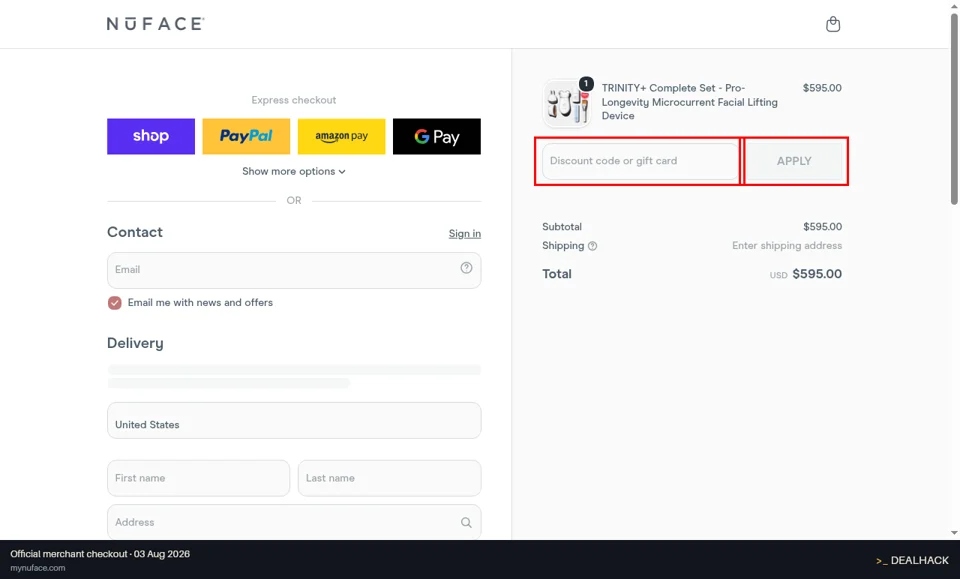Expand Show more options
Screen dimensions: 960x579
tap(294, 171)
